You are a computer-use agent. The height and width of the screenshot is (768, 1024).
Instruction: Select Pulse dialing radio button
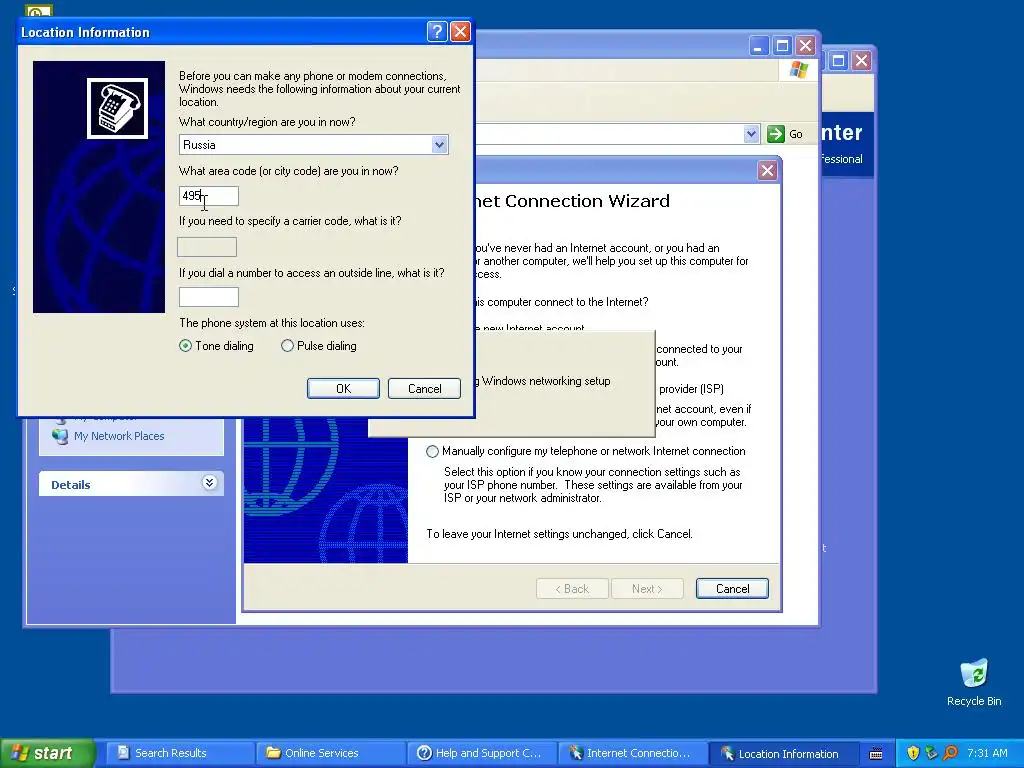(287, 346)
